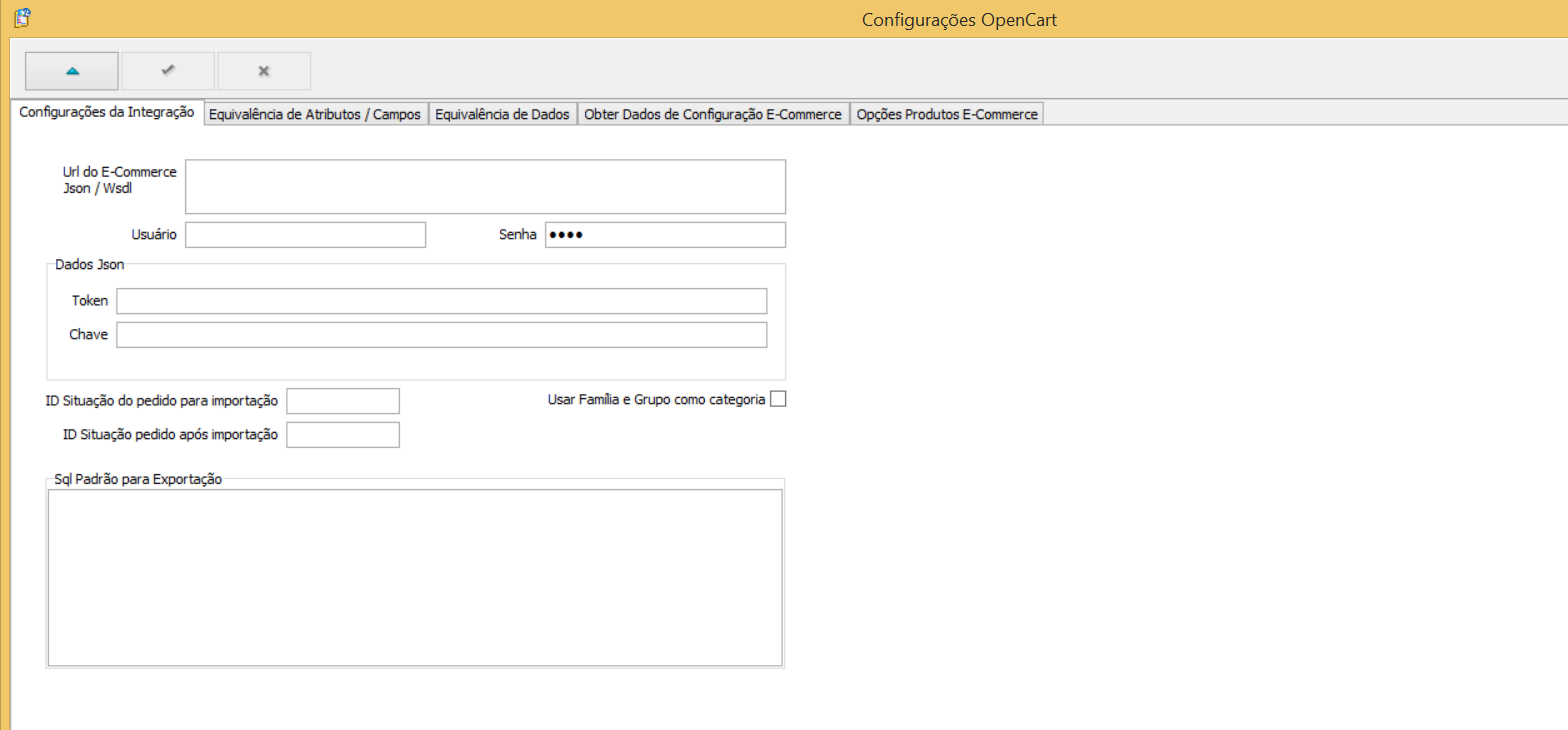Open the Configurações da Integração tab

click(107, 113)
